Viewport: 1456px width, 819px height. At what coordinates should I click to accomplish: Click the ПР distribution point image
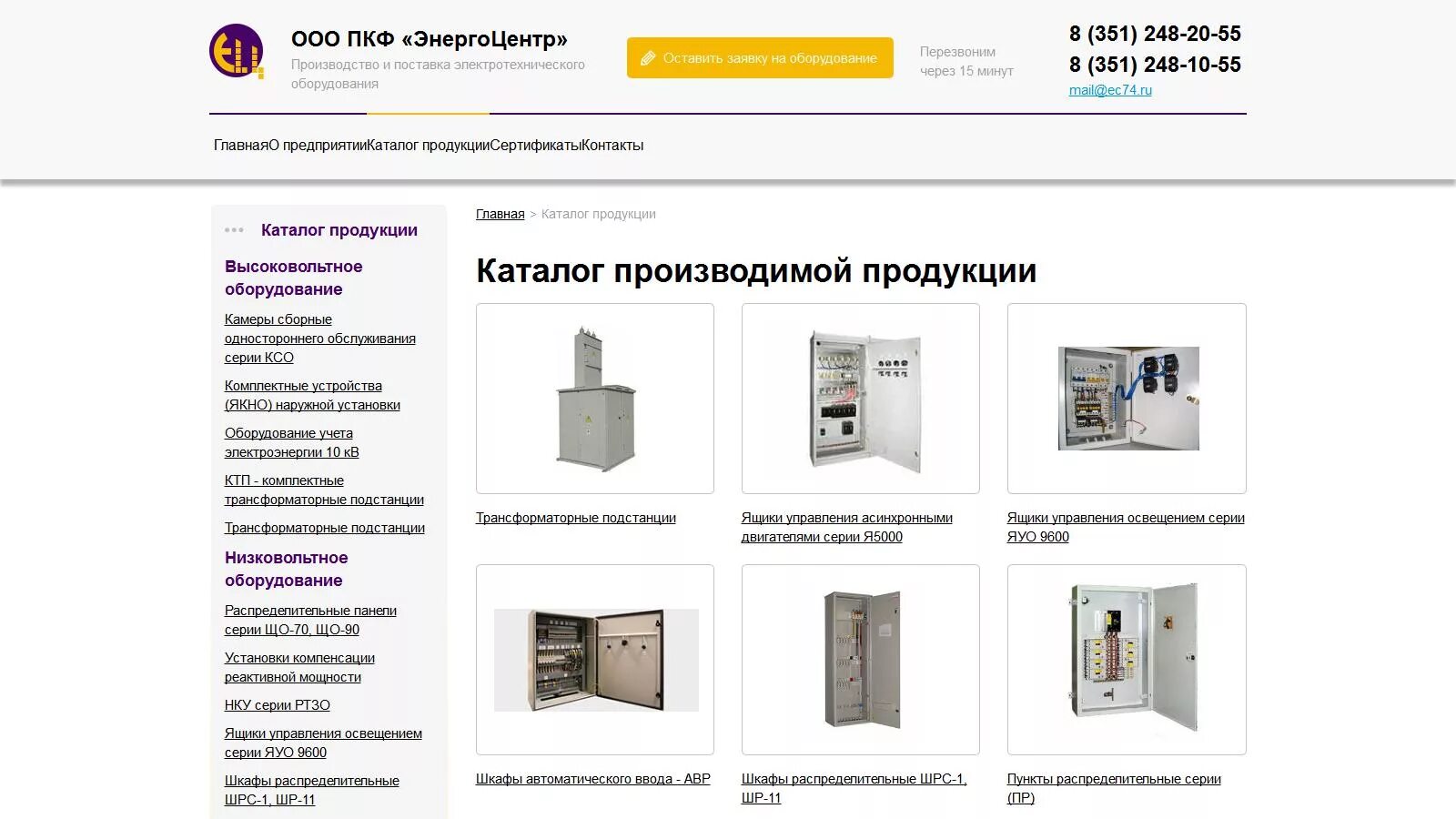(x=1127, y=660)
